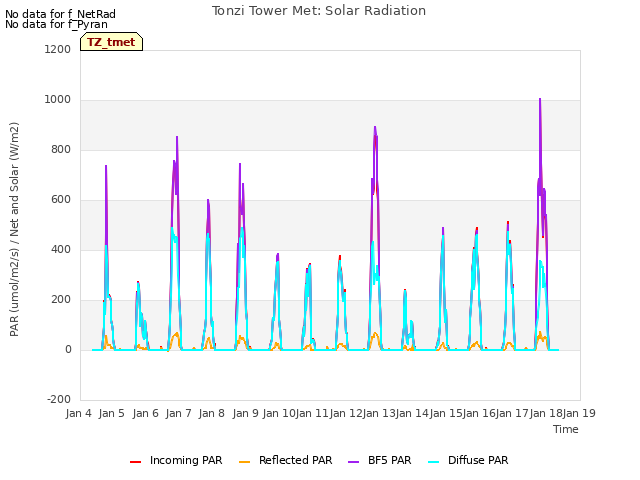
Task: Click the cyan Diffuse PAR legend swatch
Action: (x=434, y=462)
